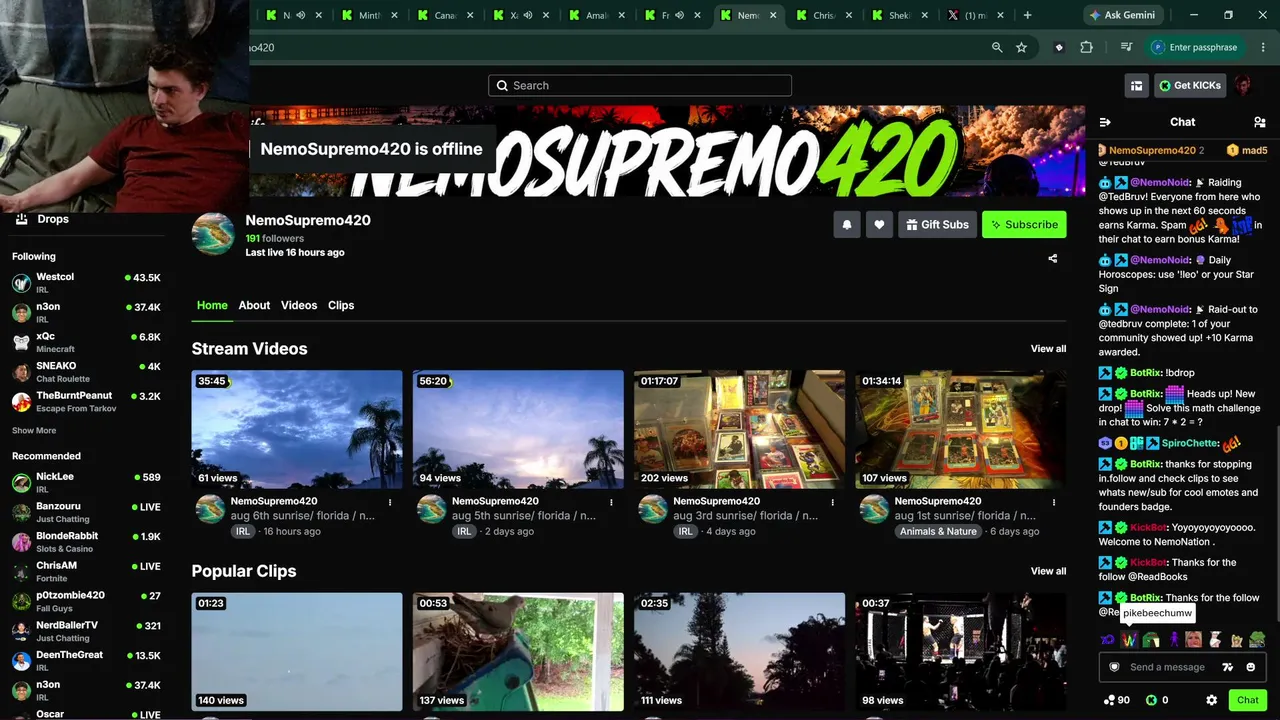The image size is (1280, 720).
Task: Follow the channel with the heart button
Action: tap(879, 225)
